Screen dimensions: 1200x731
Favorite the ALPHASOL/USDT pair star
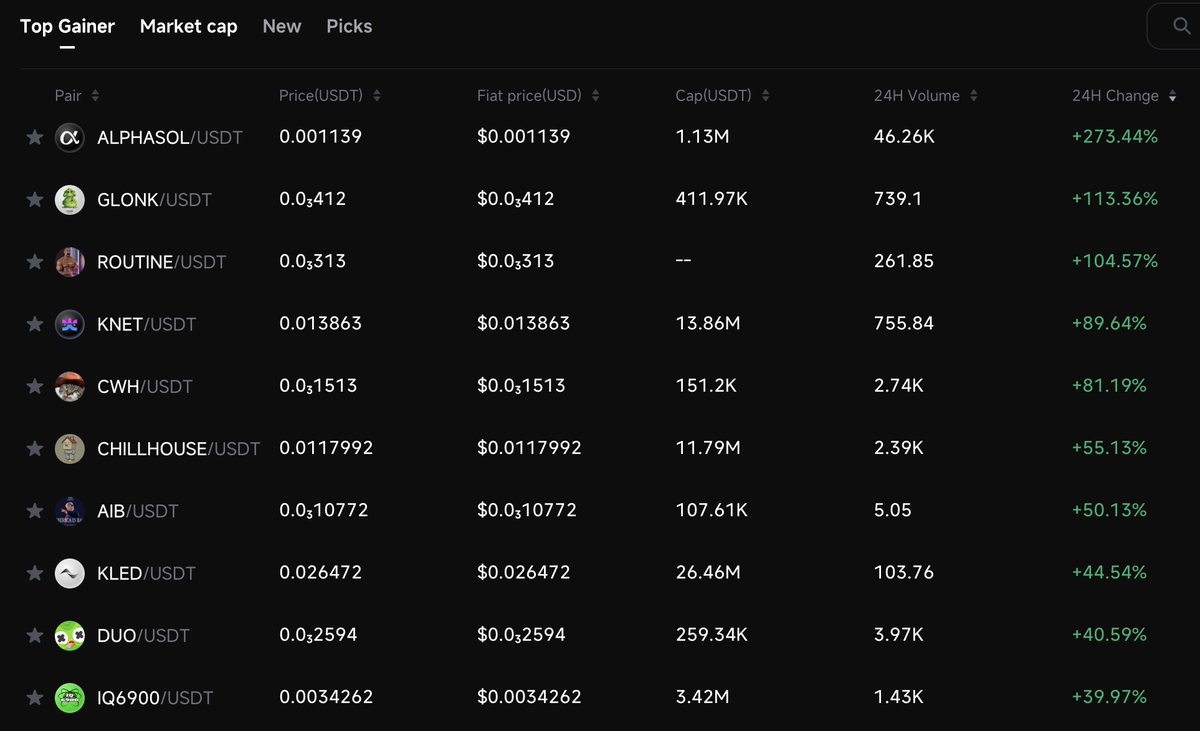[35, 137]
